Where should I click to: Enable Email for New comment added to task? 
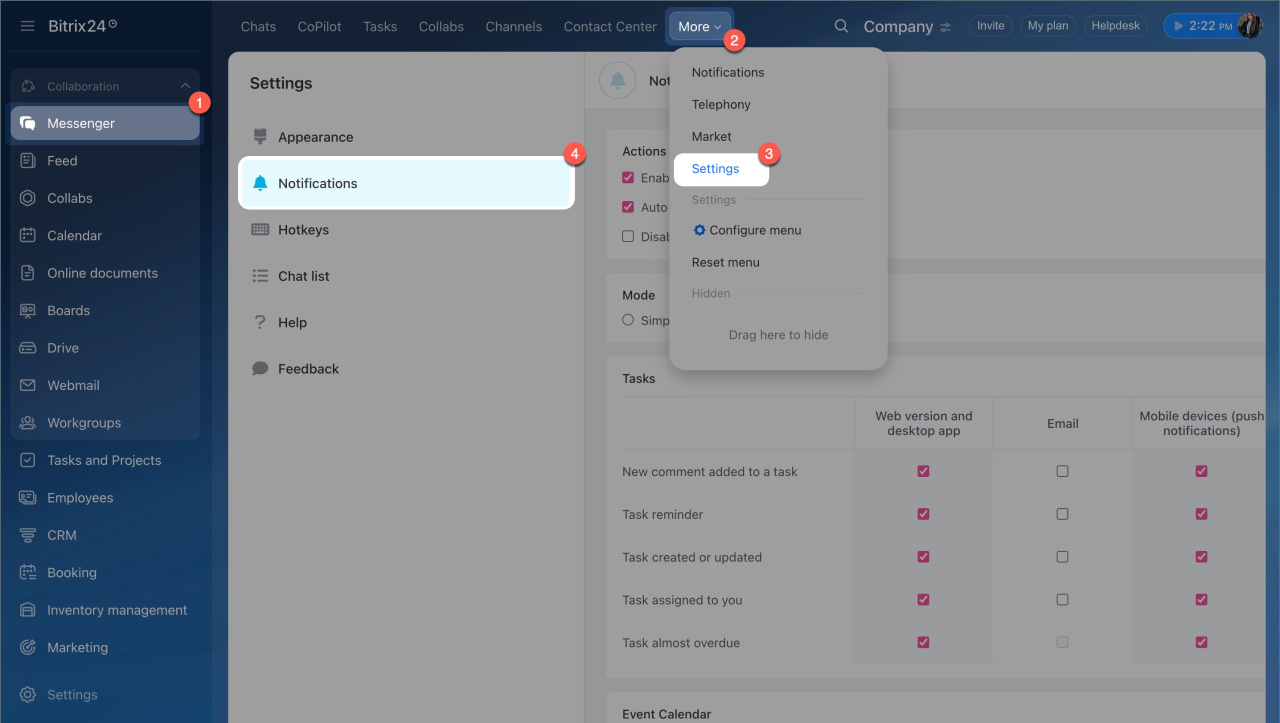[1062, 471]
